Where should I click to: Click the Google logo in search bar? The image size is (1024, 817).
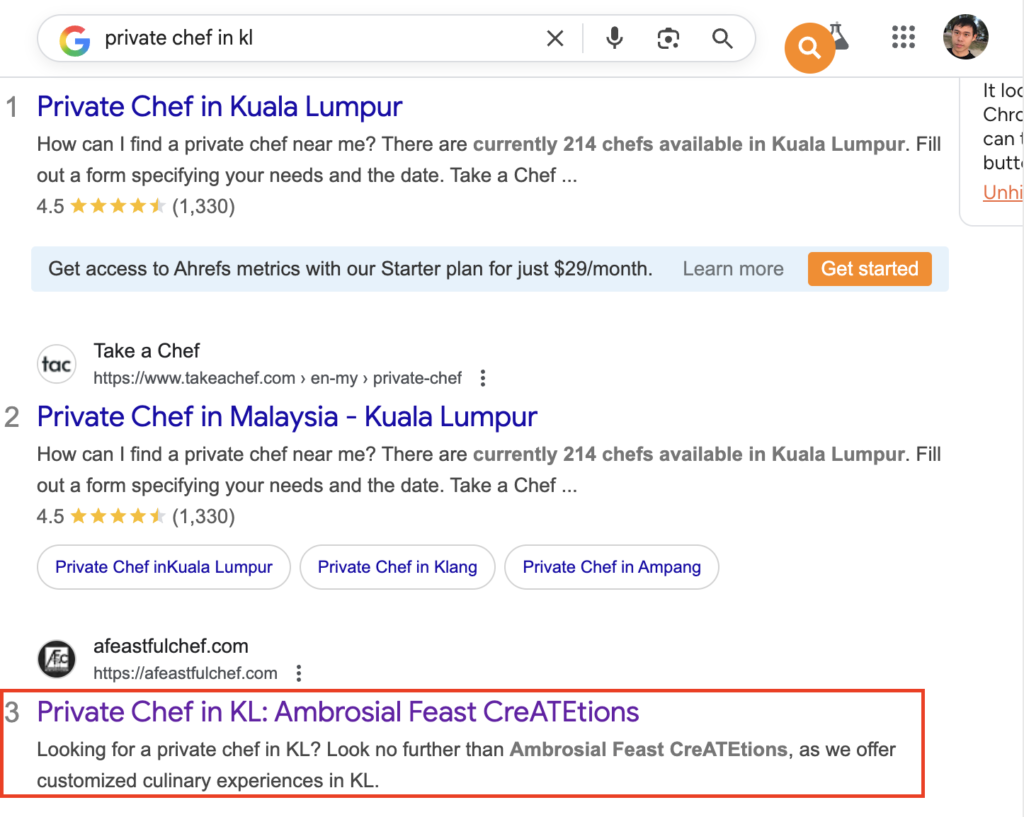coord(74,40)
